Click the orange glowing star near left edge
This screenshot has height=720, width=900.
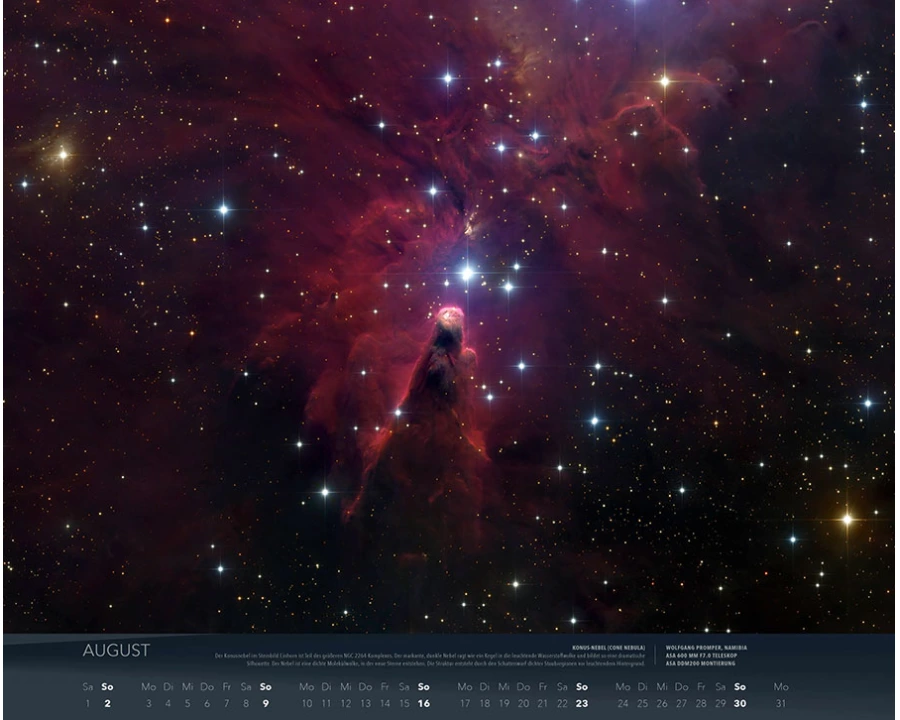click(62, 154)
